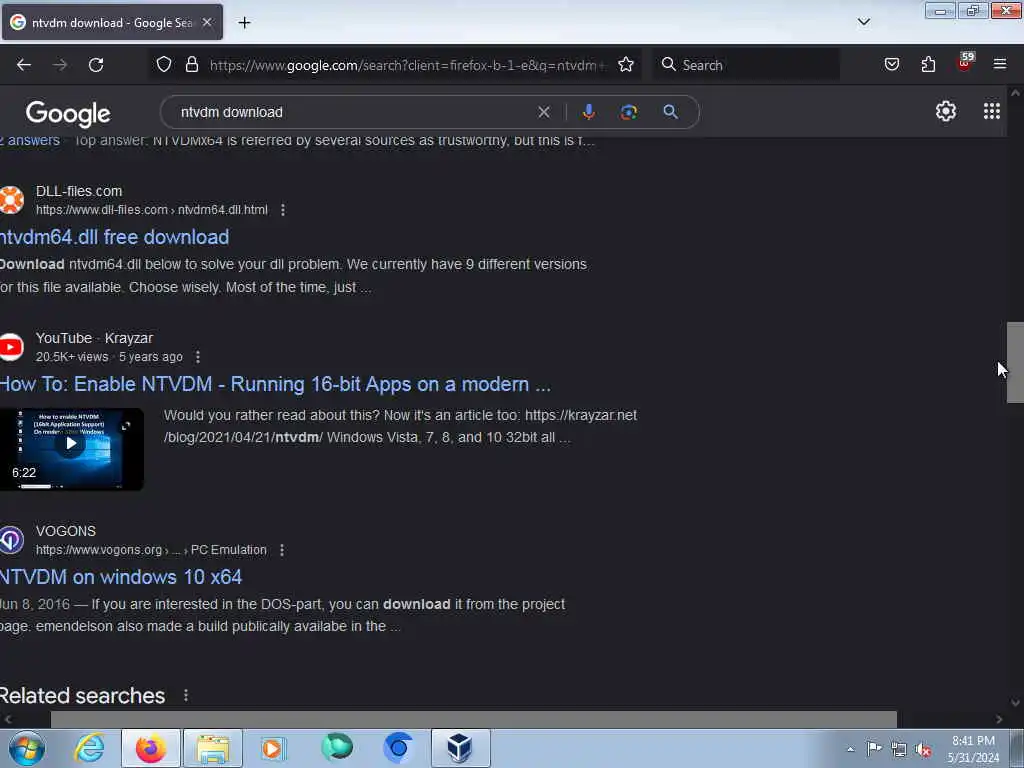
Task: Open the Google apps grid
Action: click(991, 111)
